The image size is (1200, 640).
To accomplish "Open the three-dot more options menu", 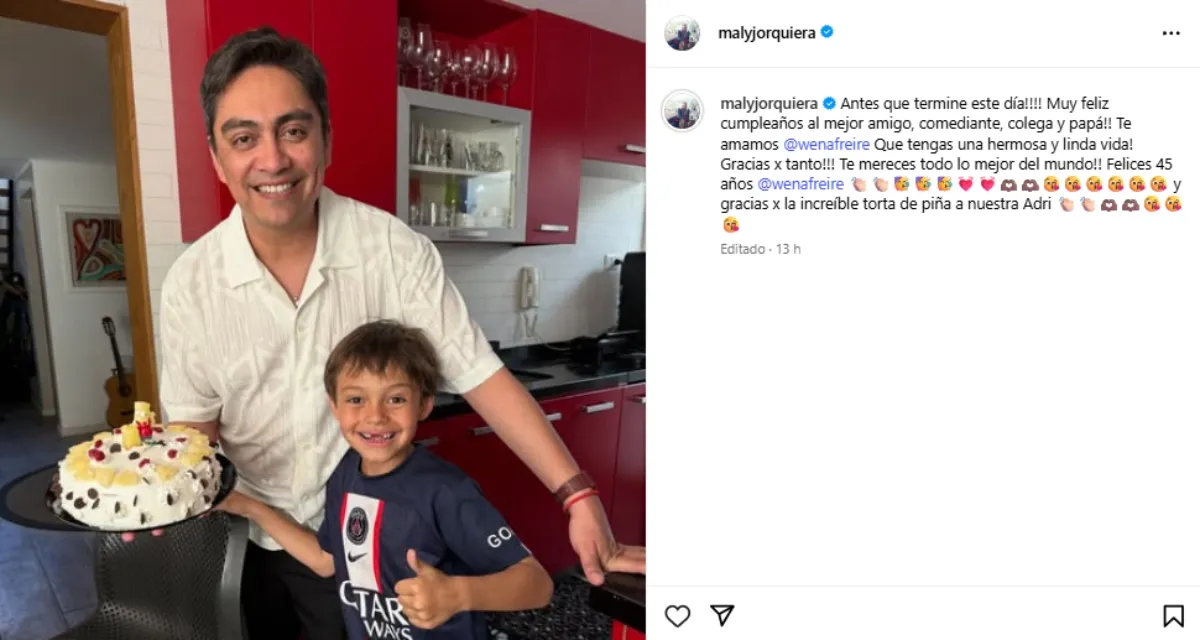I will [x=1171, y=33].
